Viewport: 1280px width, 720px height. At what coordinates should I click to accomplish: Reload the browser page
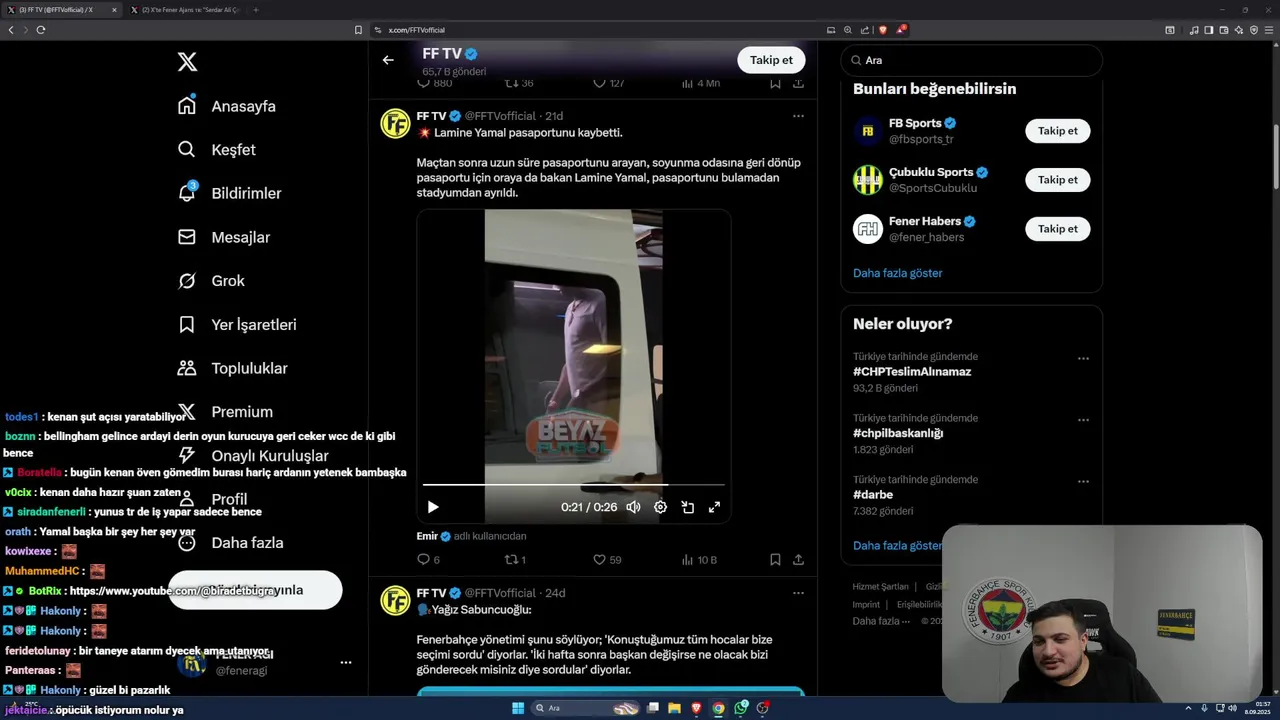(x=41, y=30)
